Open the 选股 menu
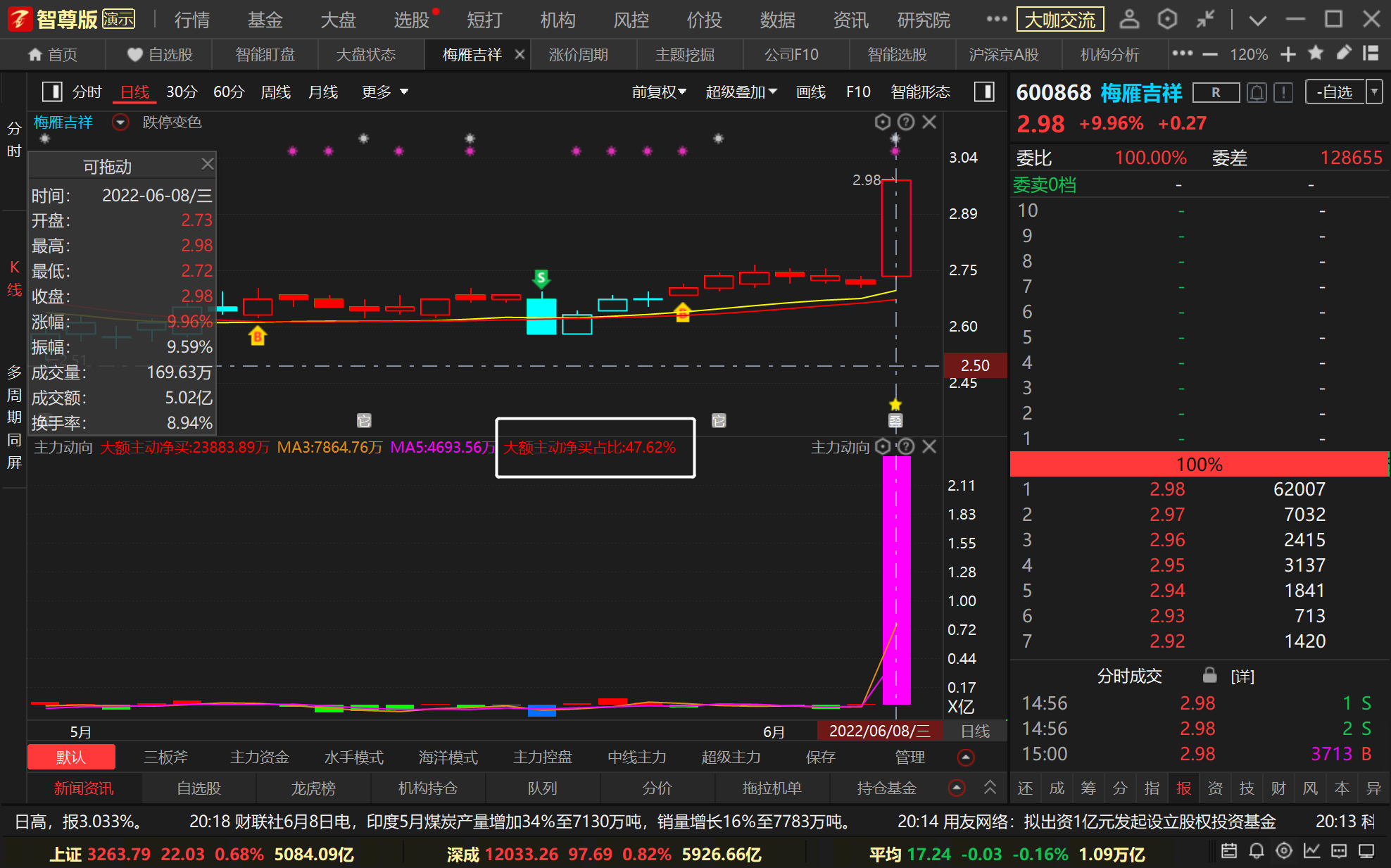This screenshot has width=1391, height=868. (412, 20)
